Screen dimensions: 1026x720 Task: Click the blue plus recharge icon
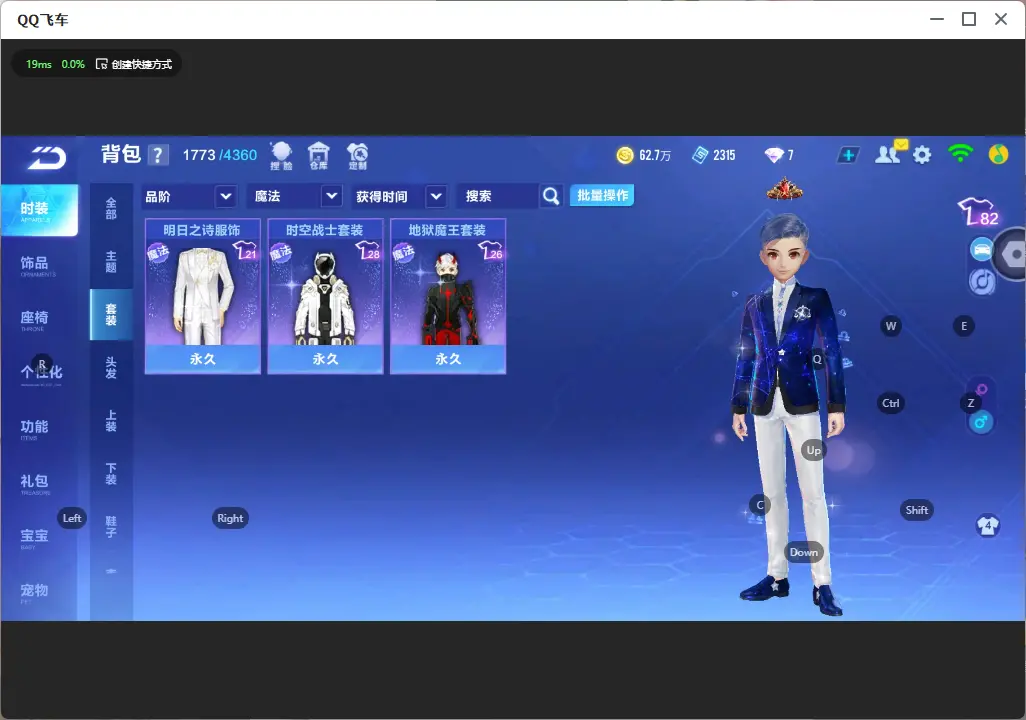848,155
